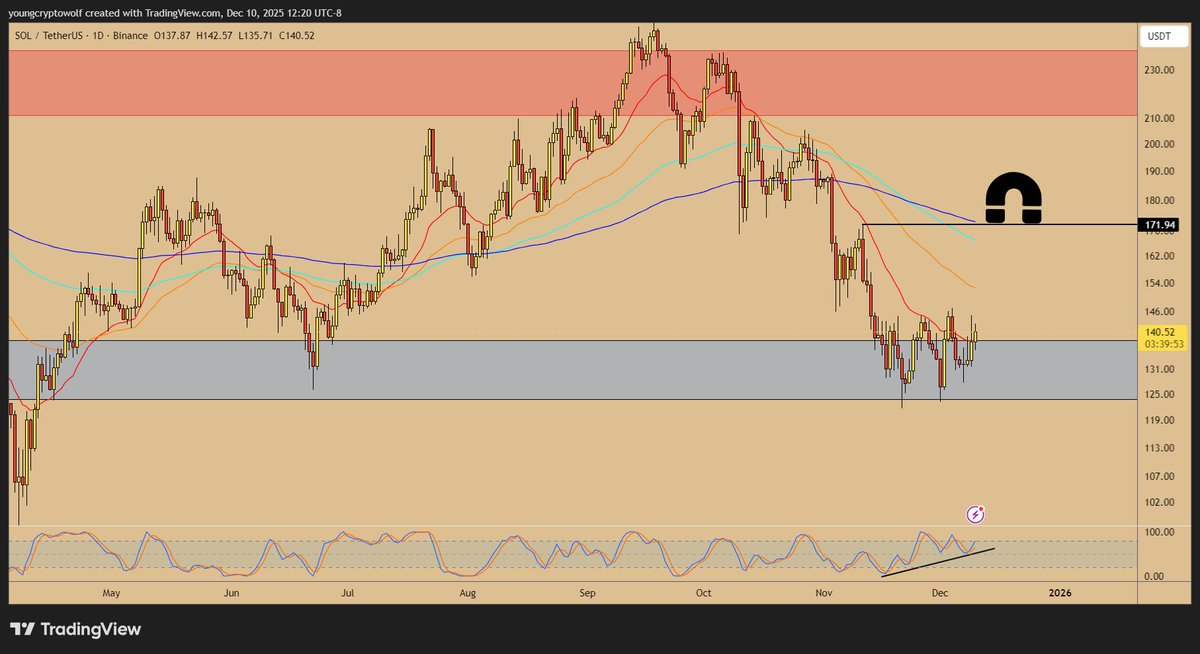Click the 131.00 price axis label
The height and width of the screenshot is (654, 1200).
coord(1160,369)
